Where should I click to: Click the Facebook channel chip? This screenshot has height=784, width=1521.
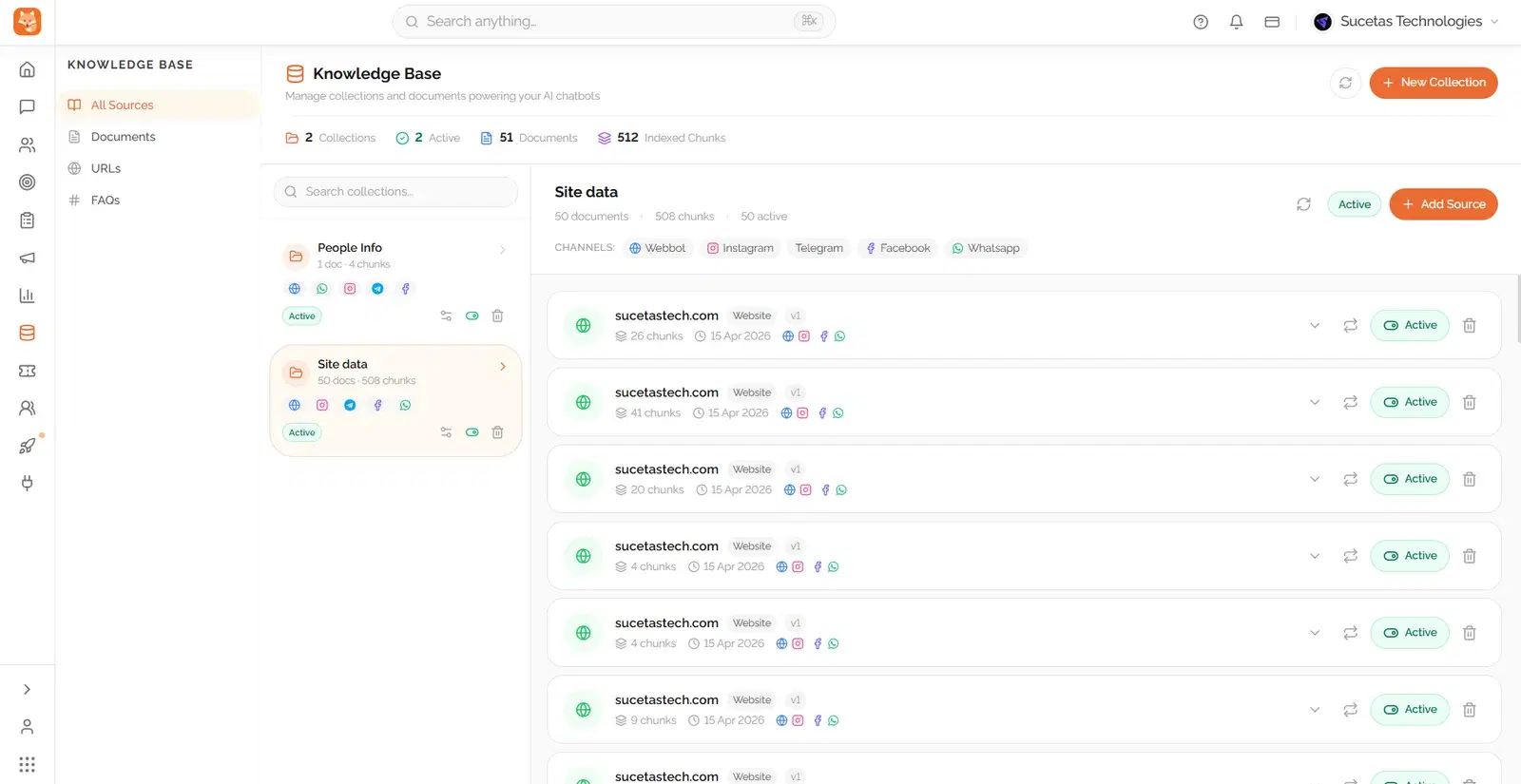click(x=897, y=248)
